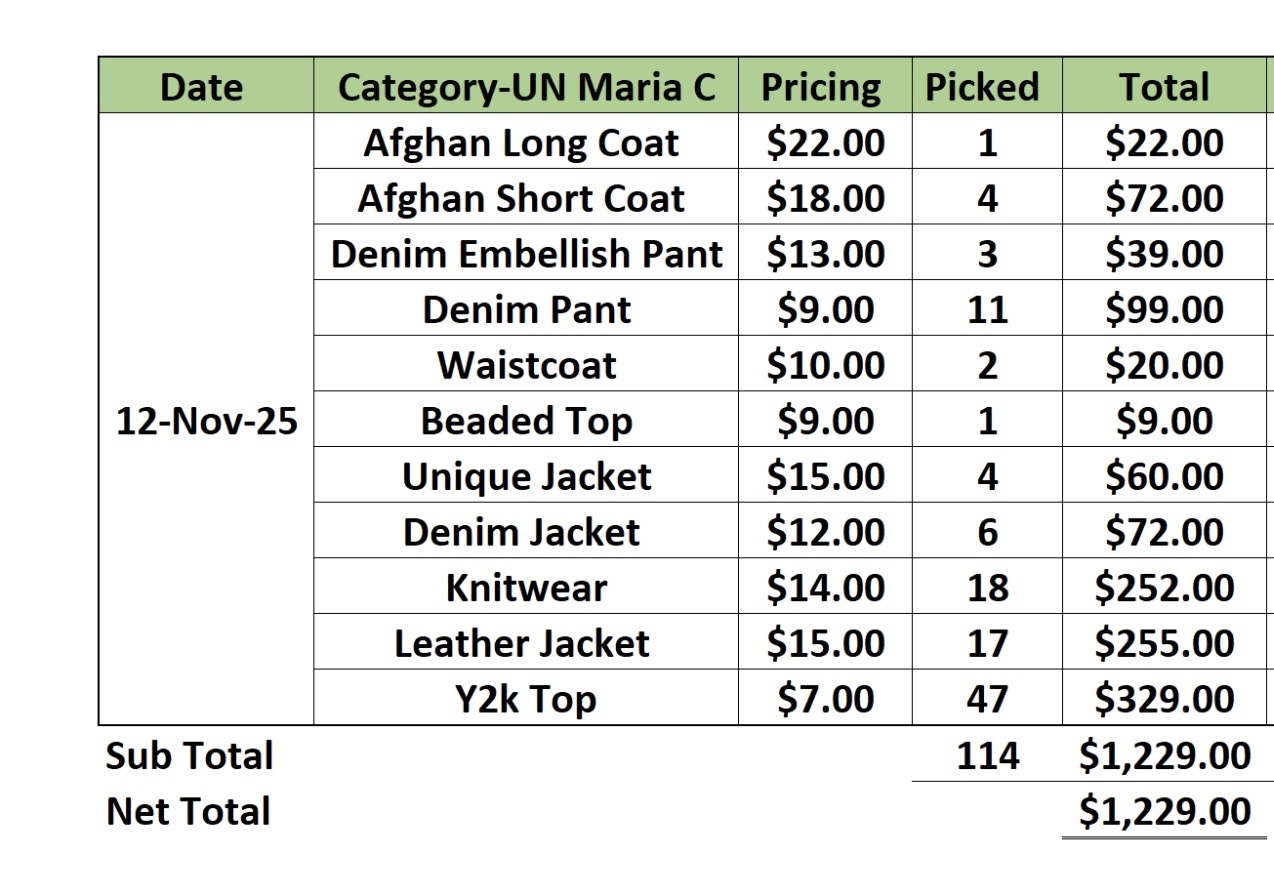The height and width of the screenshot is (895, 1274).
Task: Click the Pricing column header
Action: [823, 87]
